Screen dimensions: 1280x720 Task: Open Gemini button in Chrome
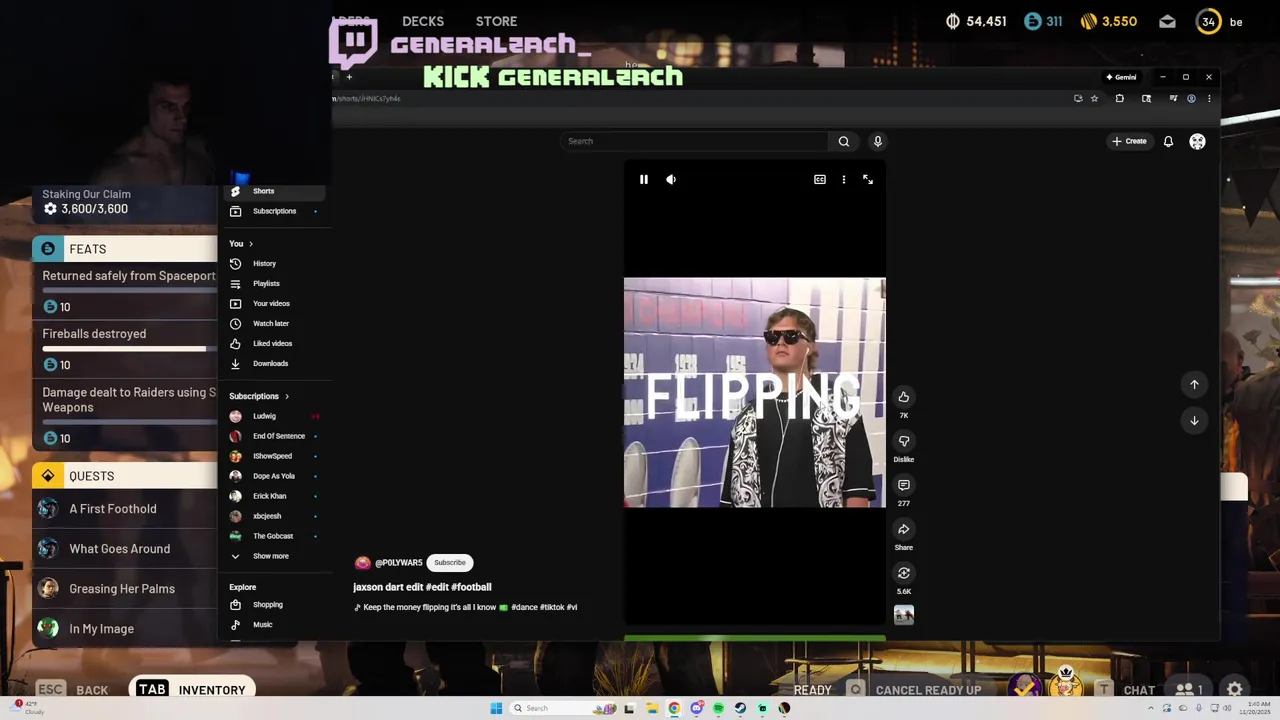1121,77
